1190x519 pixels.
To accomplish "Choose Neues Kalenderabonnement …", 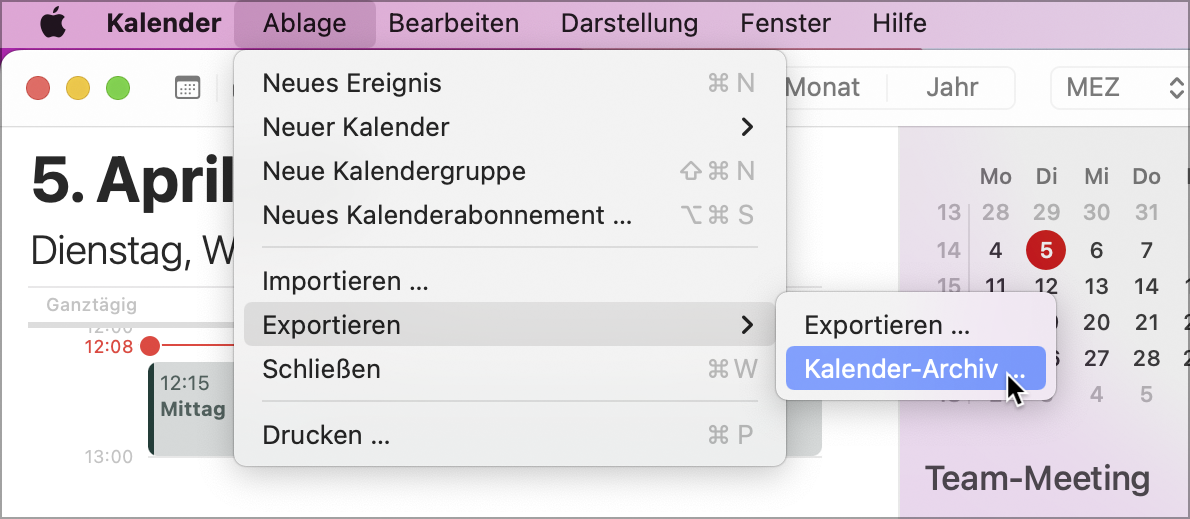I will click(447, 215).
